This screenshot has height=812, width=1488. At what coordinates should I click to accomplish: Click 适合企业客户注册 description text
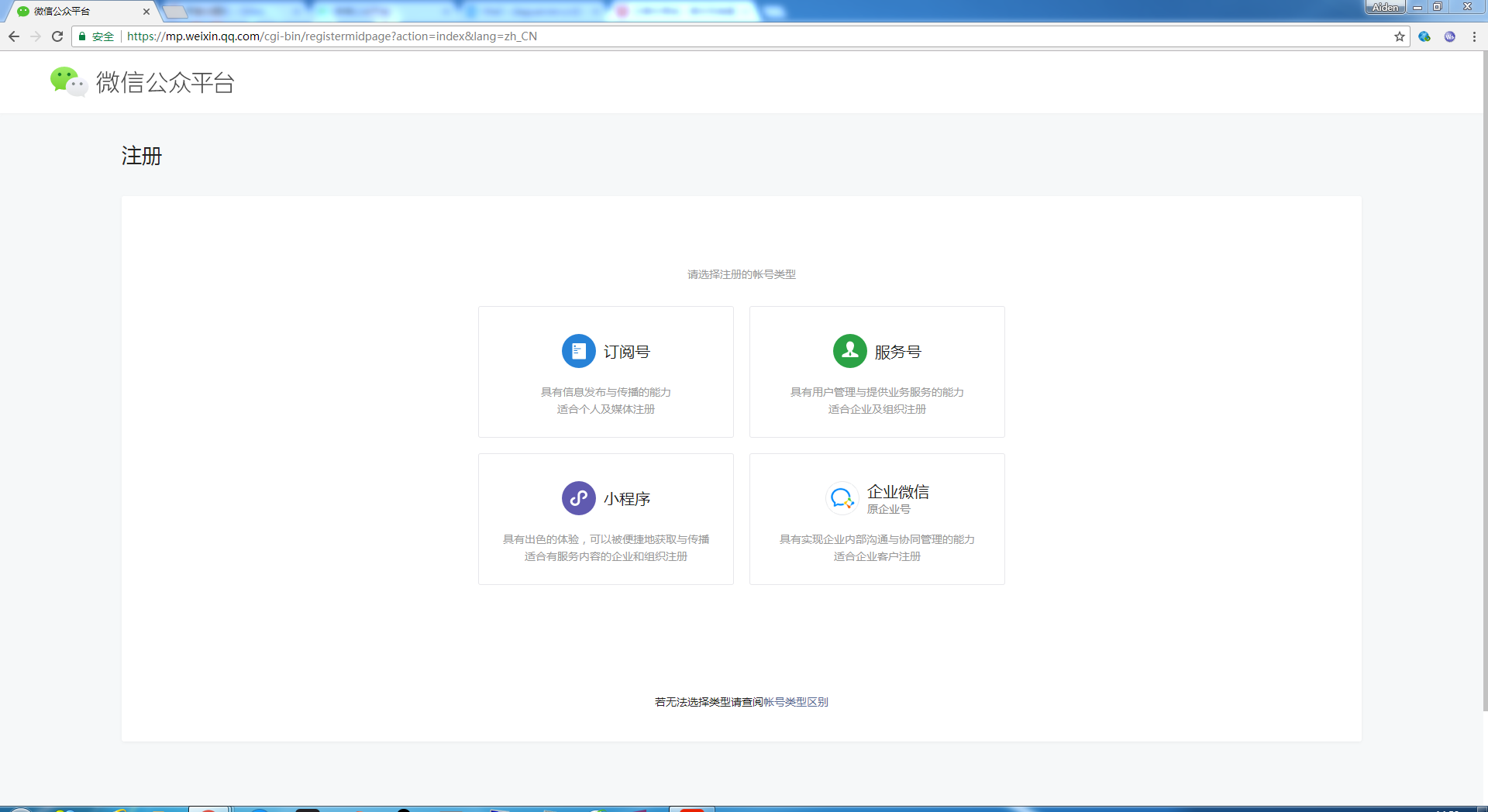(x=877, y=556)
